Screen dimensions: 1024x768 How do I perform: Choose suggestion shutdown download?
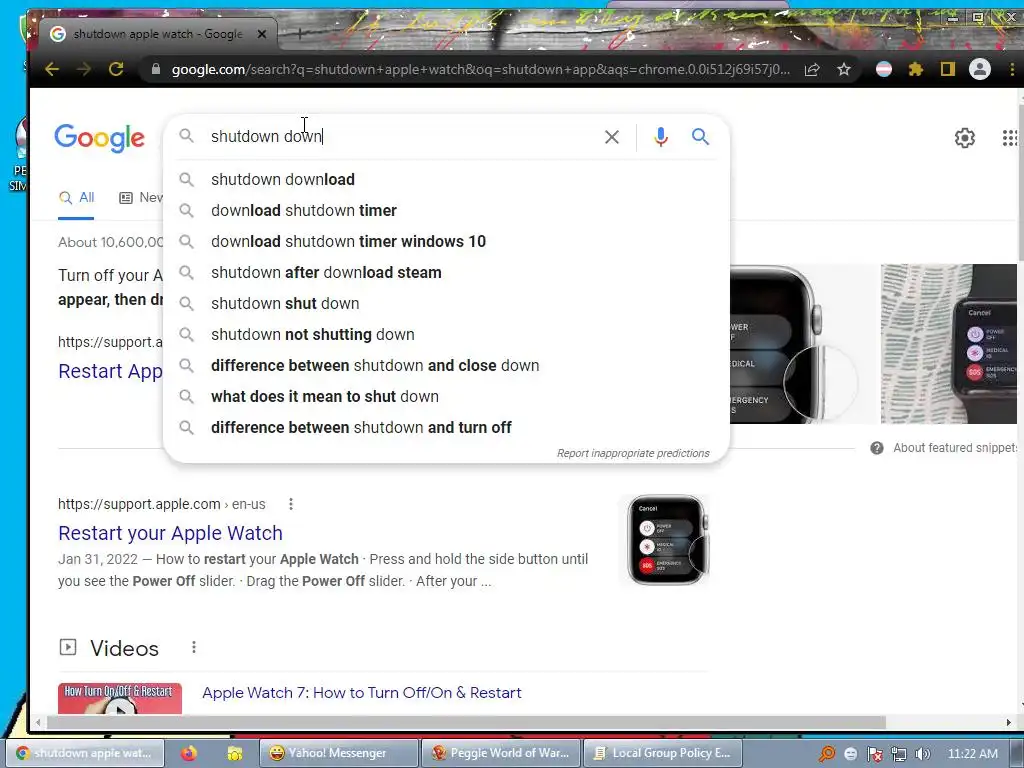pos(446,180)
